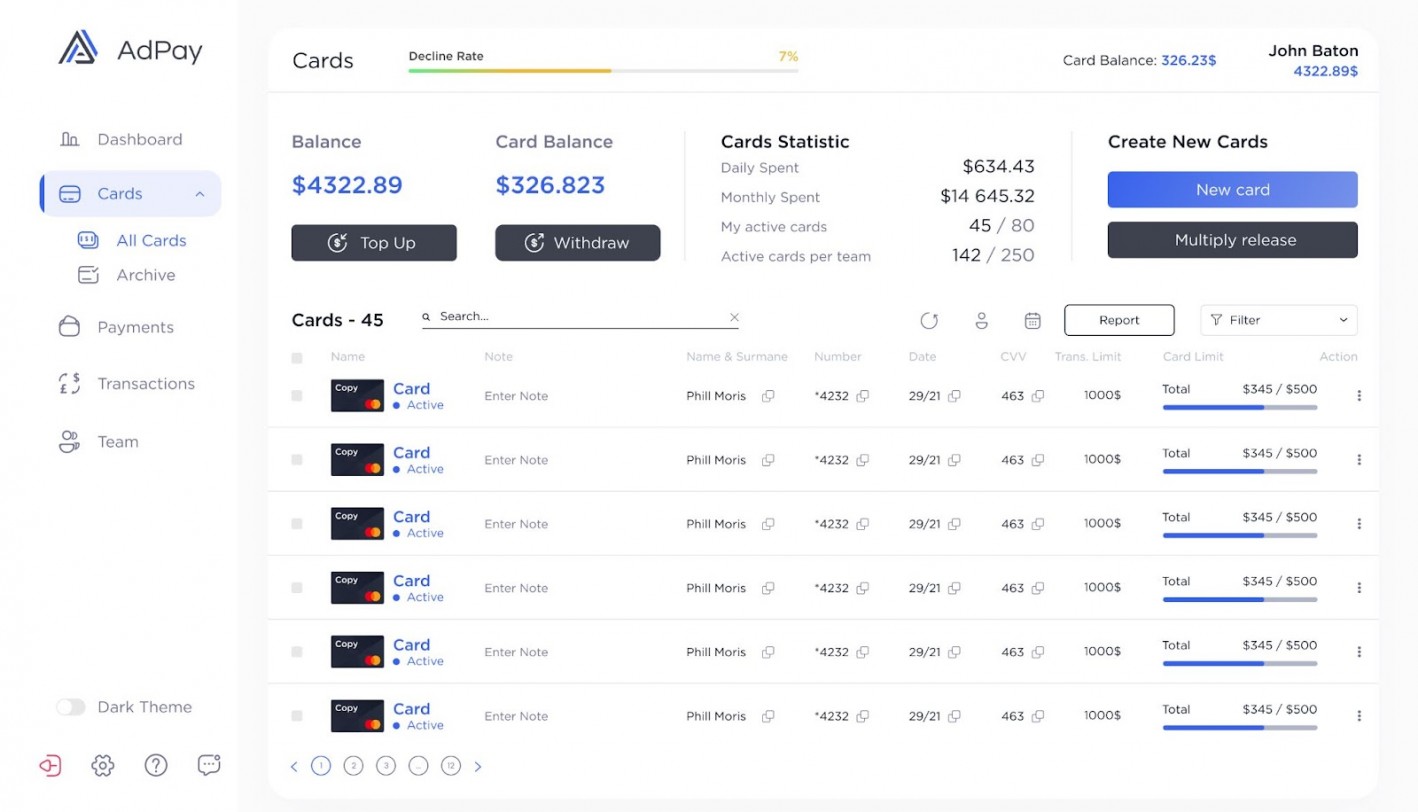Viewport: 1418px width, 812px height.
Task: Select page 3 in pagination
Action: tap(386, 766)
